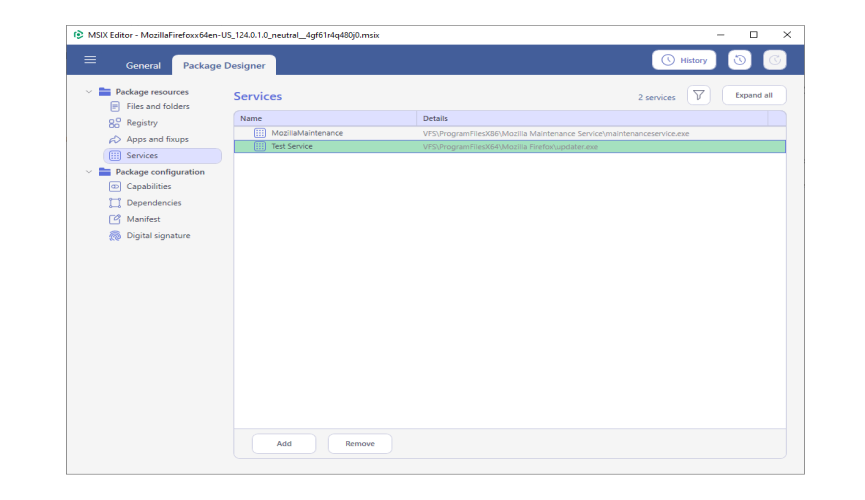Minimize the MSIX Editor window
The image size is (865, 500).
click(720, 35)
